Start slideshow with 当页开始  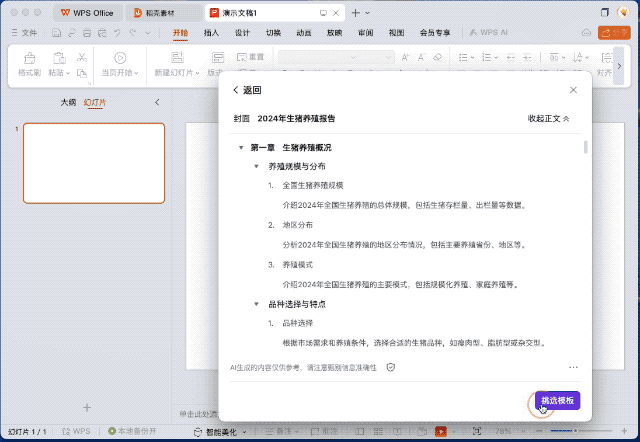pos(120,64)
